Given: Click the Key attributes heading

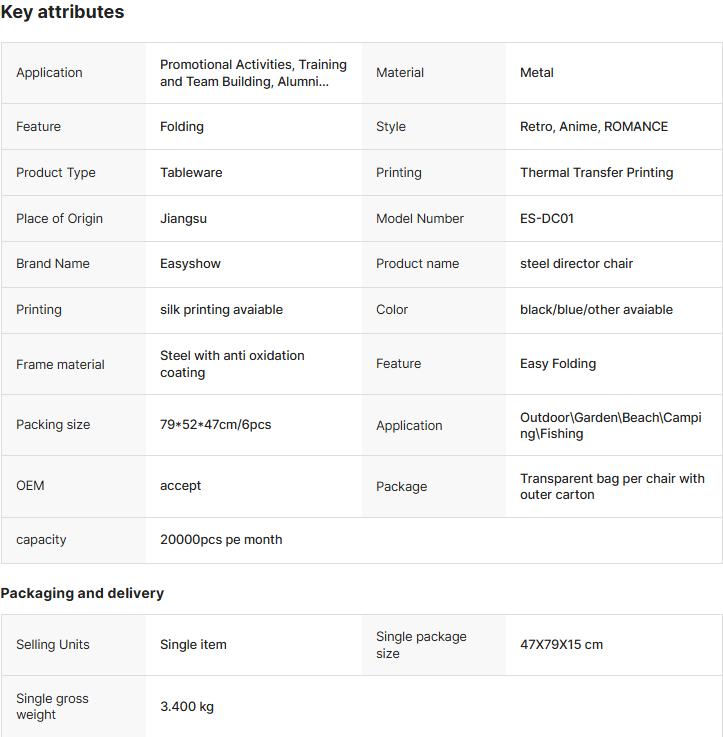Looking at the screenshot, I should click(x=62, y=13).
